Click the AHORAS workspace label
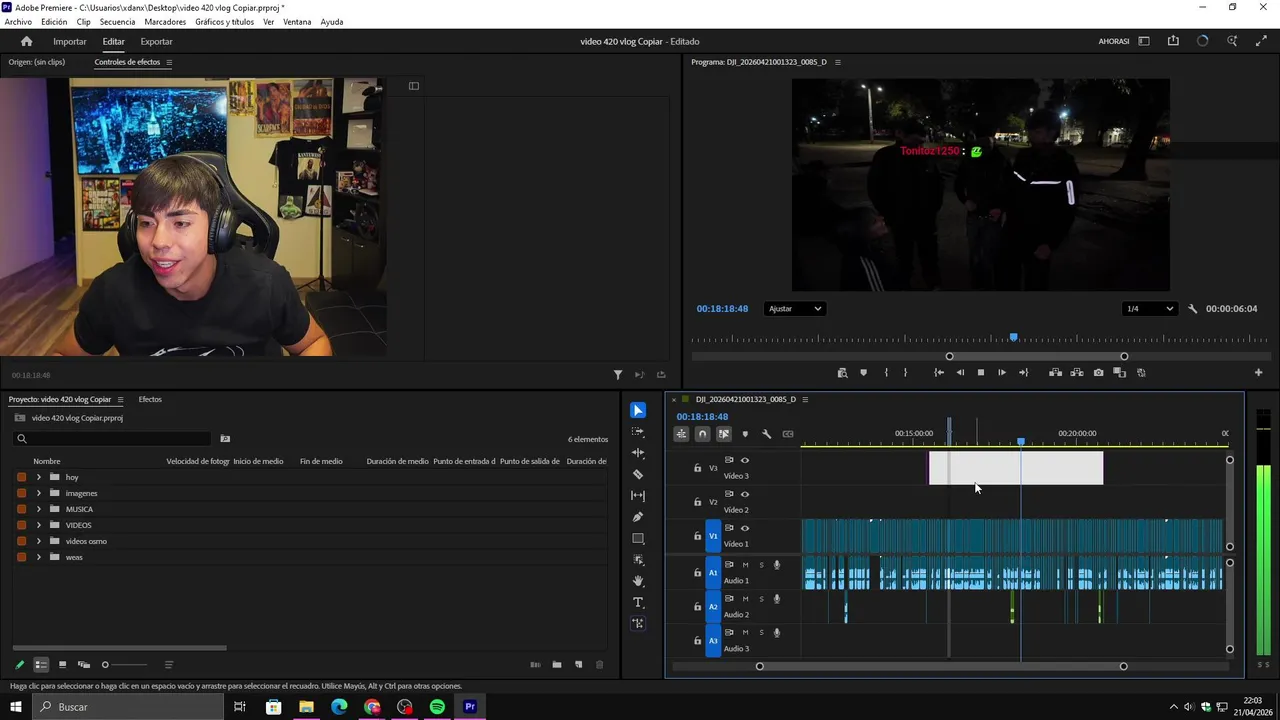The image size is (1280, 720). [1113, 42]
